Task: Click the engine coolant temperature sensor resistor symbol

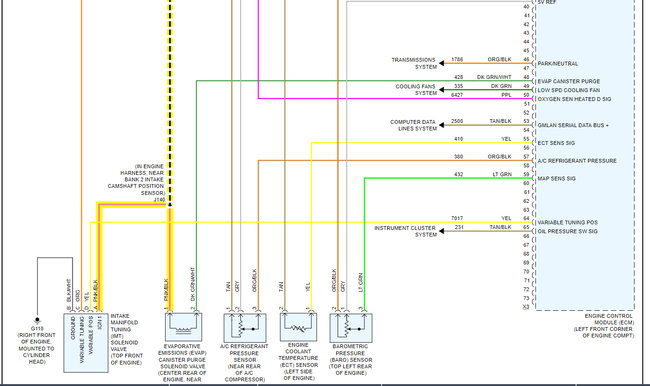Action: 298,328
